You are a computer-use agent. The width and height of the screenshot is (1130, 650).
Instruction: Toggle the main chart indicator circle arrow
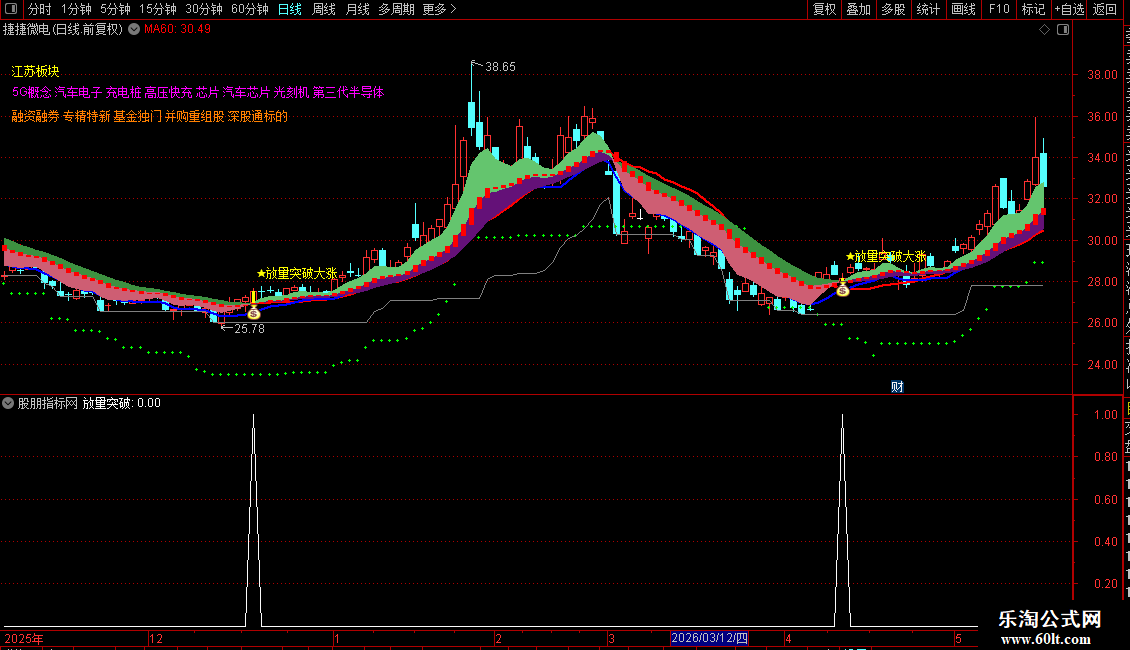pos(134,30)
